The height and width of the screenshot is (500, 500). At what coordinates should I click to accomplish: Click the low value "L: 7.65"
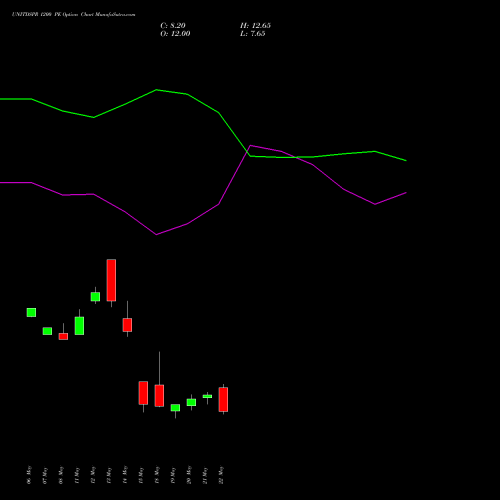(253, 34)
